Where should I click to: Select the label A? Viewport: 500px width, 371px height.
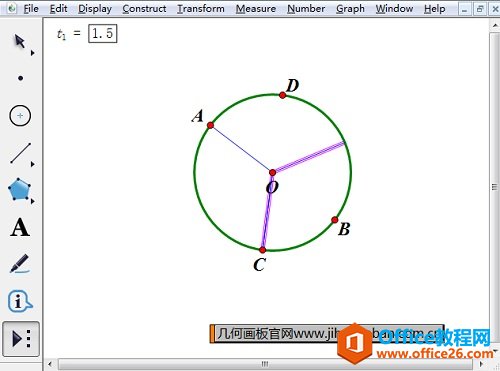tap(198, 116)
